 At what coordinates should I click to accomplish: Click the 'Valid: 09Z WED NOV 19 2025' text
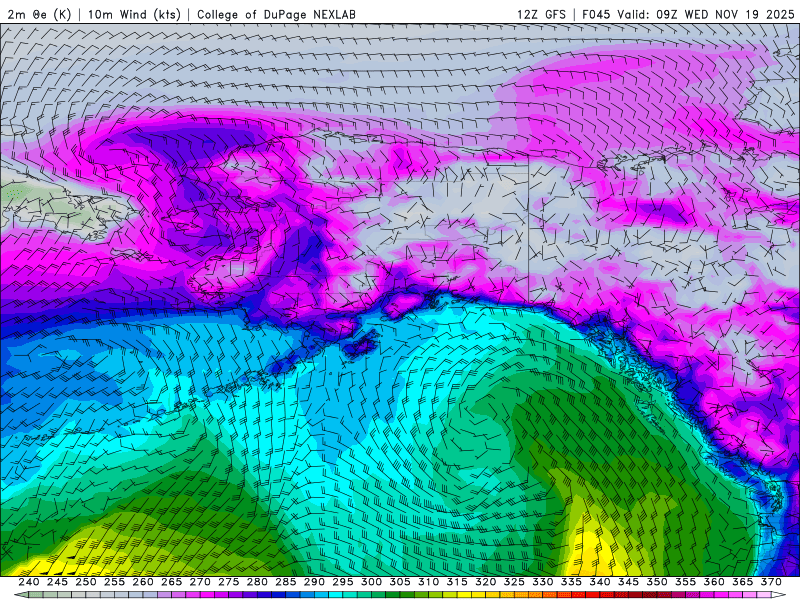pos(706,14)
